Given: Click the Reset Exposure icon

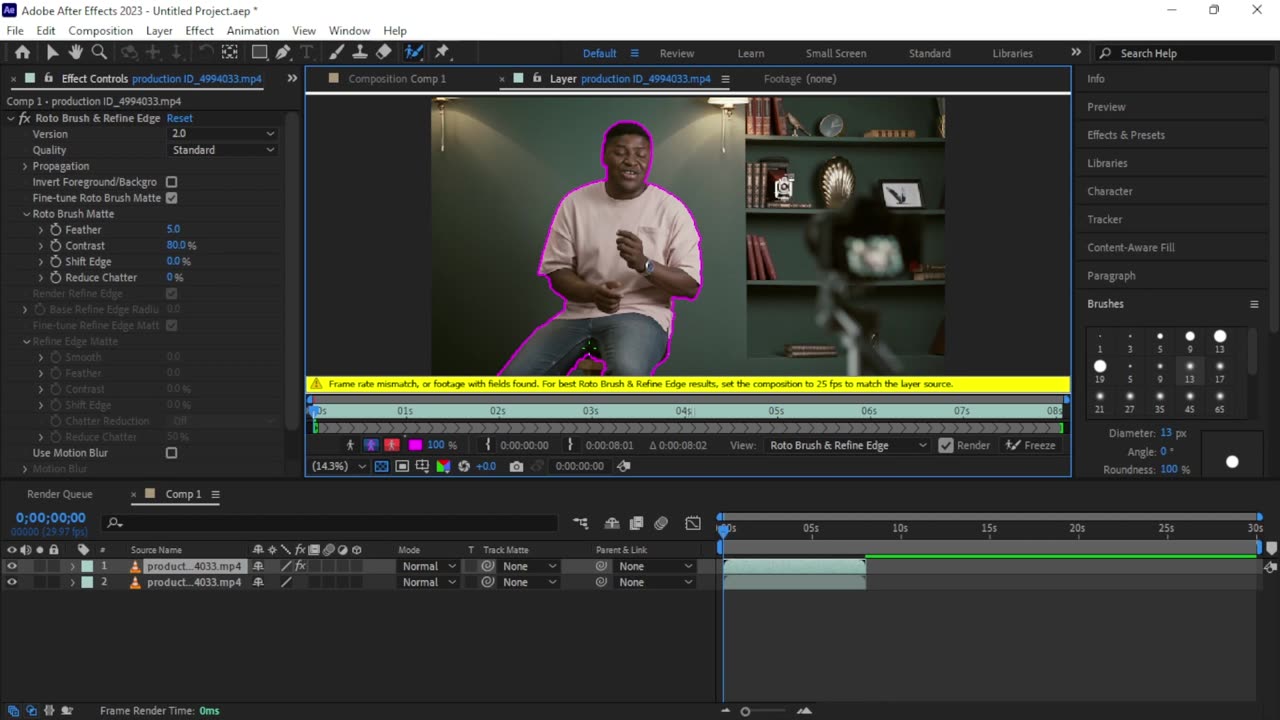Looking at the screenshot, I should coord(464,466).
